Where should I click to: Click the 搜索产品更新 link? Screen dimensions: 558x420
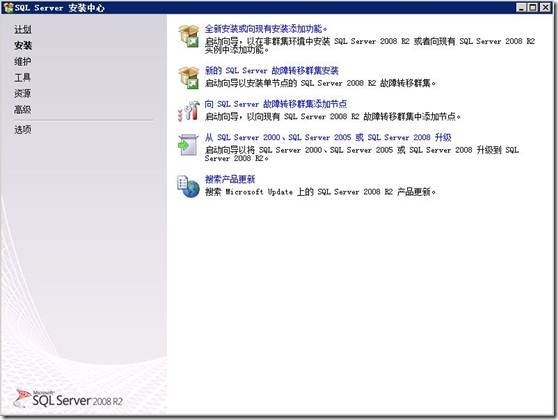[230, 179]
